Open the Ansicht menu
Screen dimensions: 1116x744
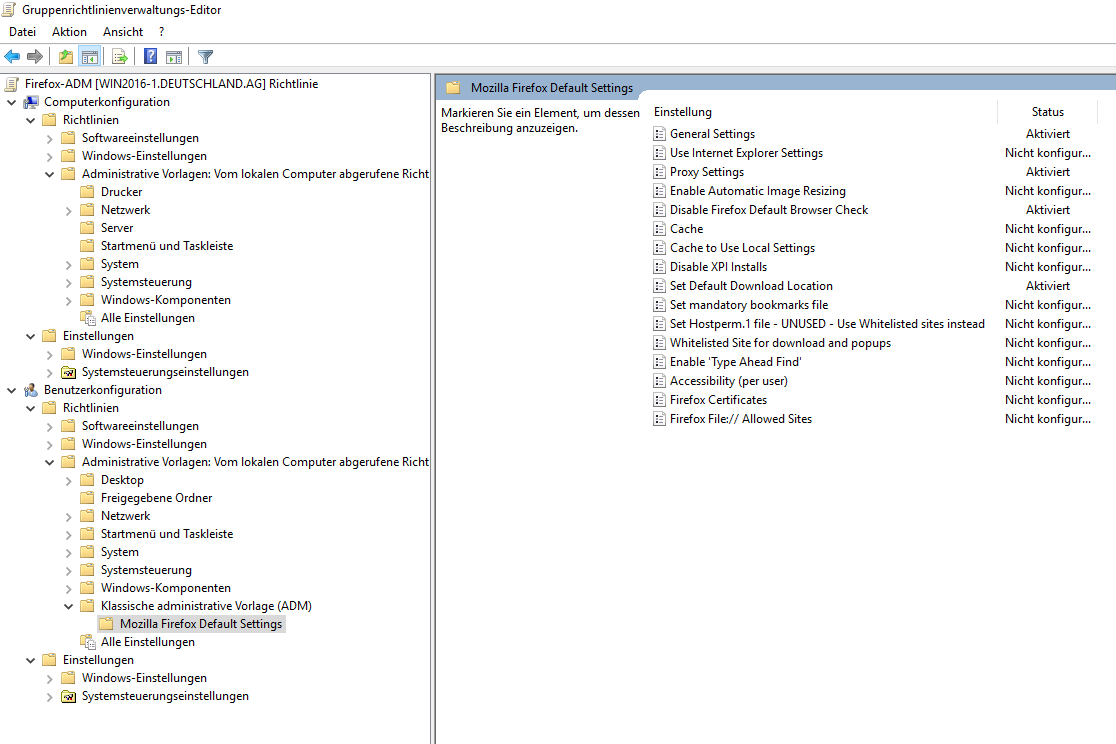pos(123,32)
